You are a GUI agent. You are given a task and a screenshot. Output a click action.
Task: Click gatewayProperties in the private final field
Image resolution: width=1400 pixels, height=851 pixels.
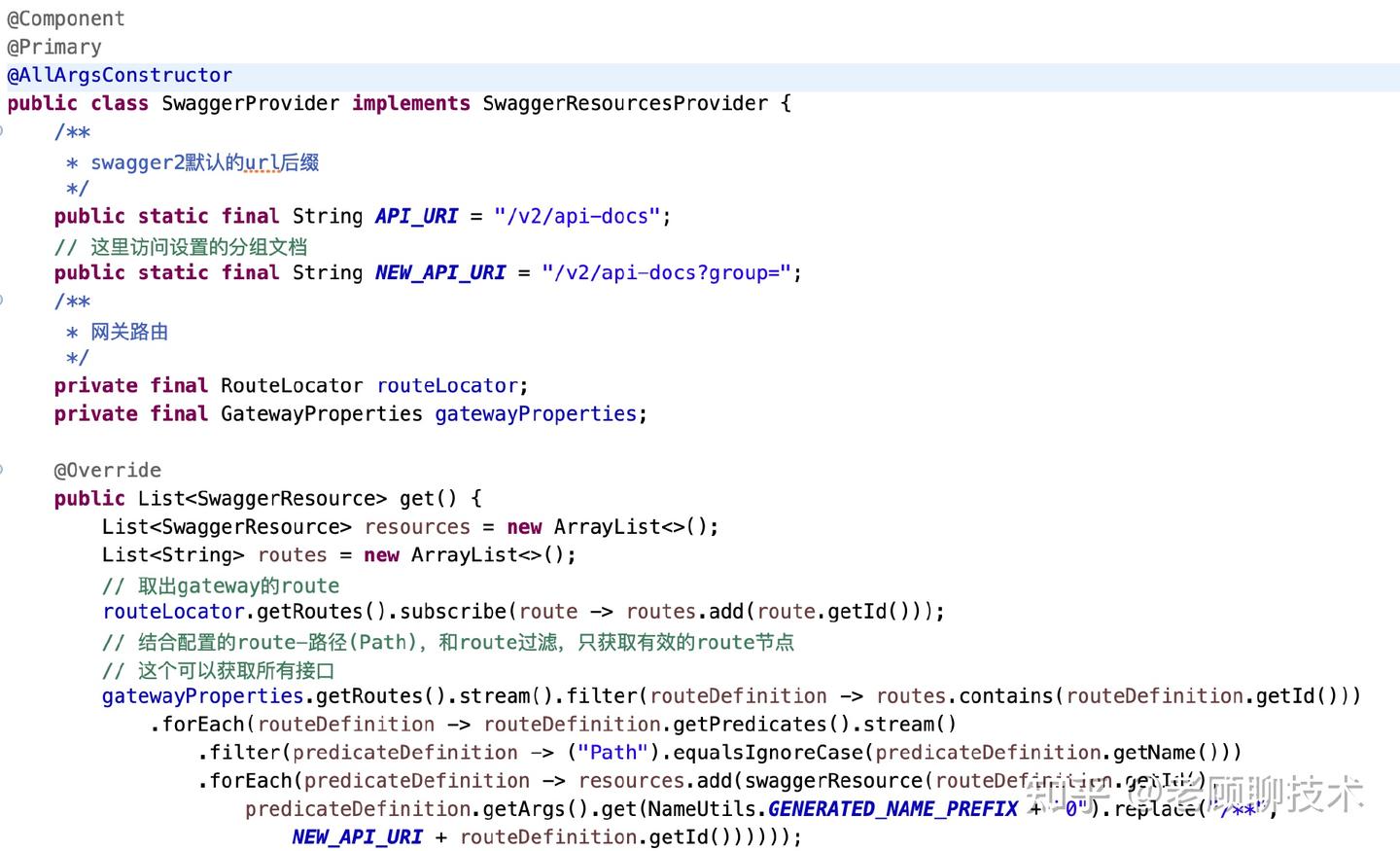(x=536, y=413)
